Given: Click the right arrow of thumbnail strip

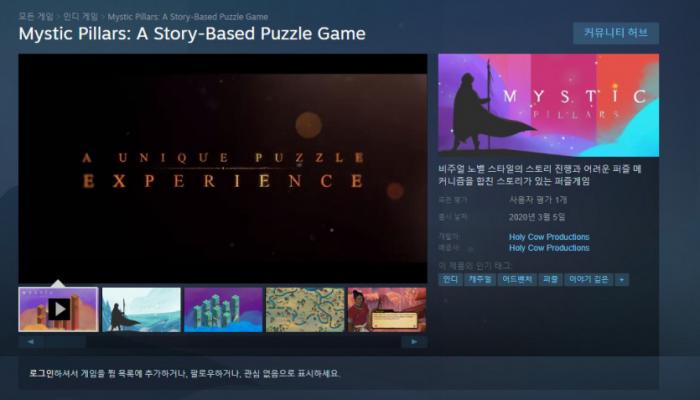Looking at the screenshot, I should click(414, 342).
